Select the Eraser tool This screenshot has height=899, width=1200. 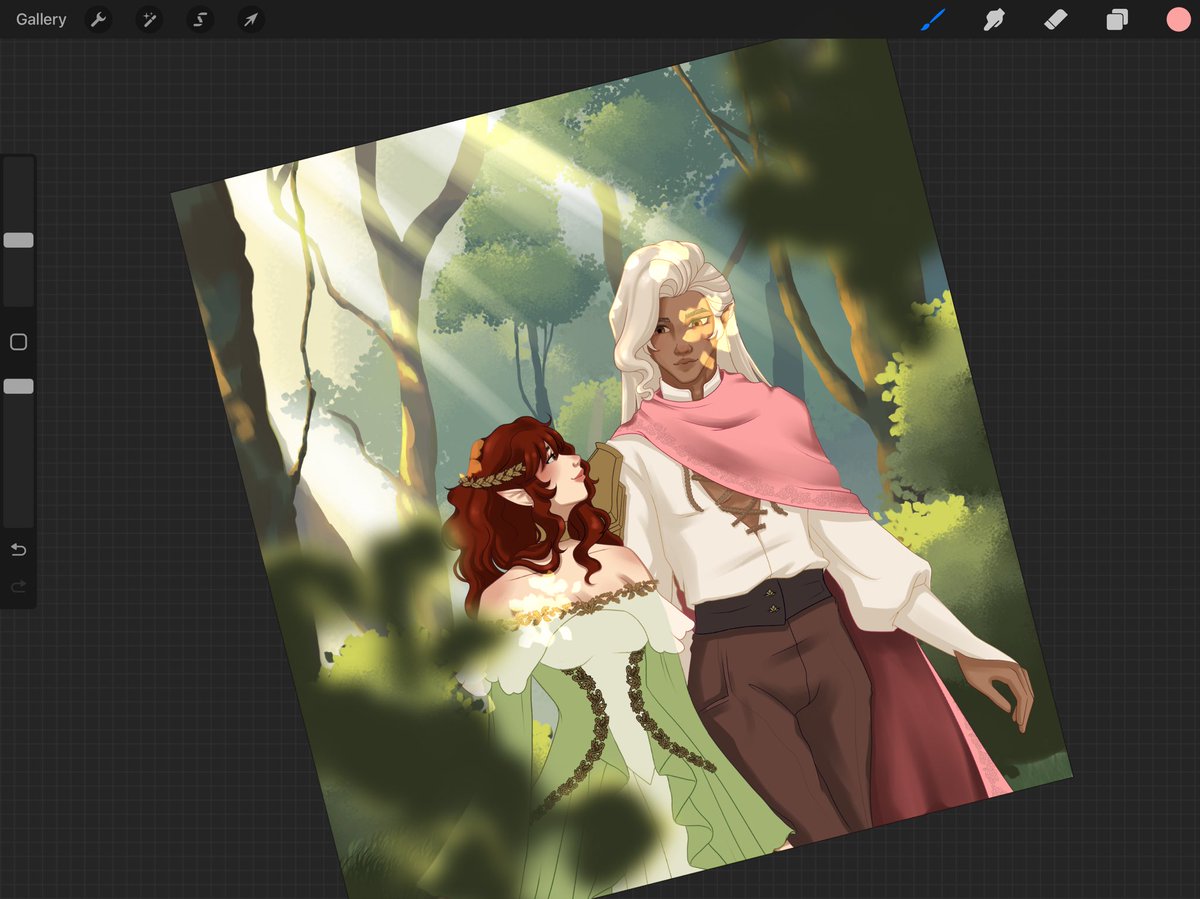click(x=1055, y=19)
